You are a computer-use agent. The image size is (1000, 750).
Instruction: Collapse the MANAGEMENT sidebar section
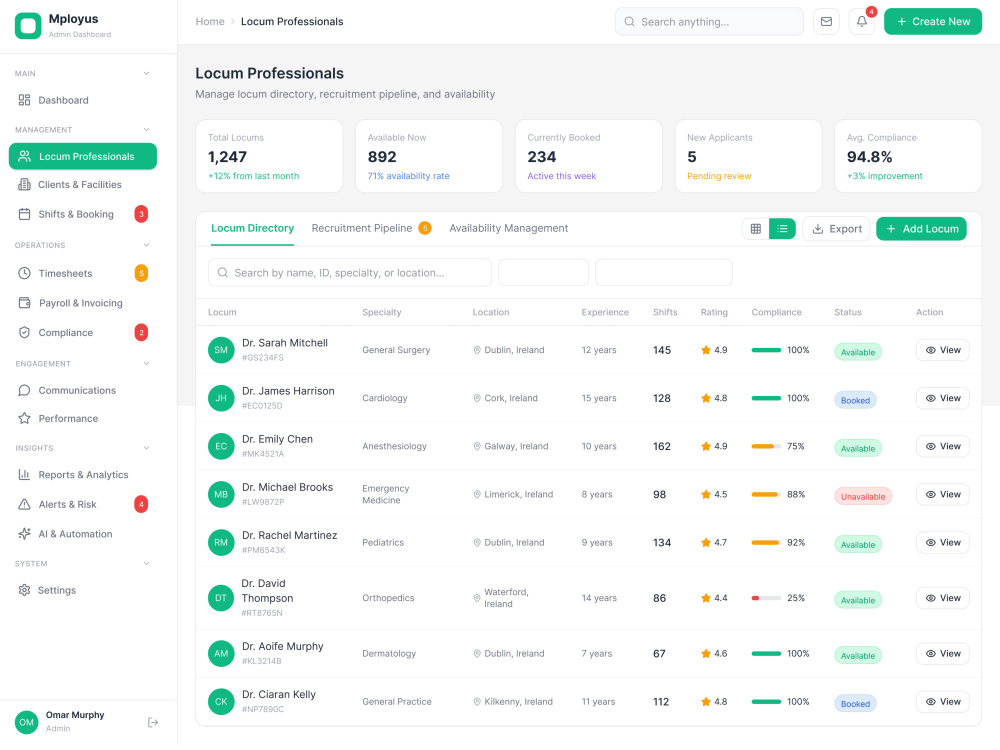click(147, 129)
